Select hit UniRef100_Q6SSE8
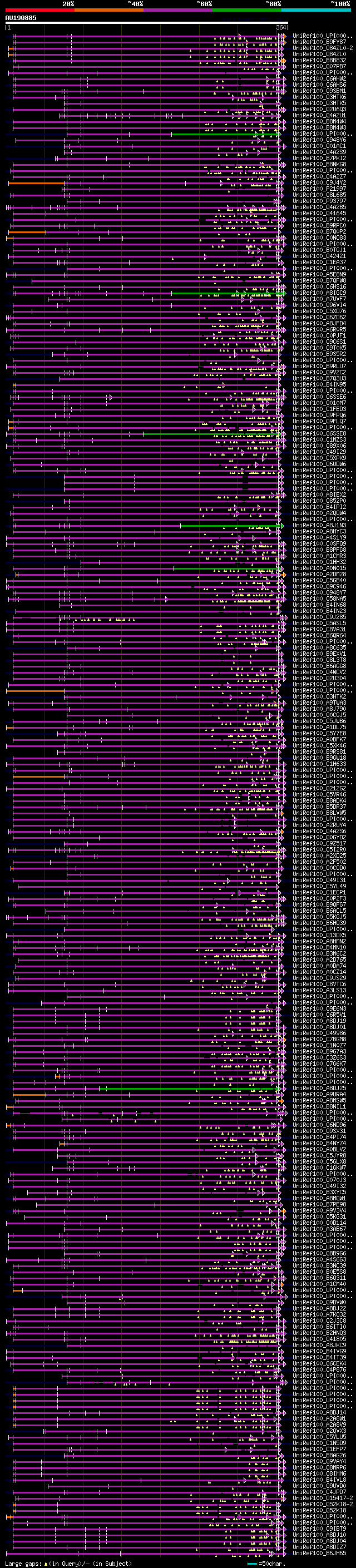The height and width of the screenshot is (1568, 356). 319,434
